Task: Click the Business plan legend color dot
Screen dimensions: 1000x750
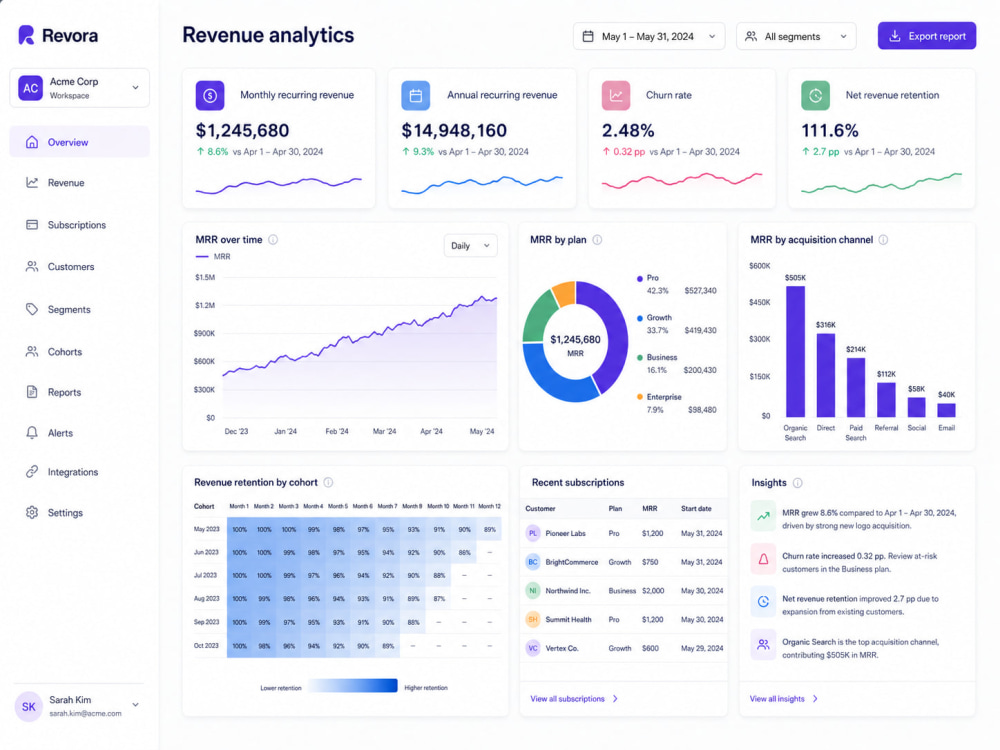Action: coord(640,358)
